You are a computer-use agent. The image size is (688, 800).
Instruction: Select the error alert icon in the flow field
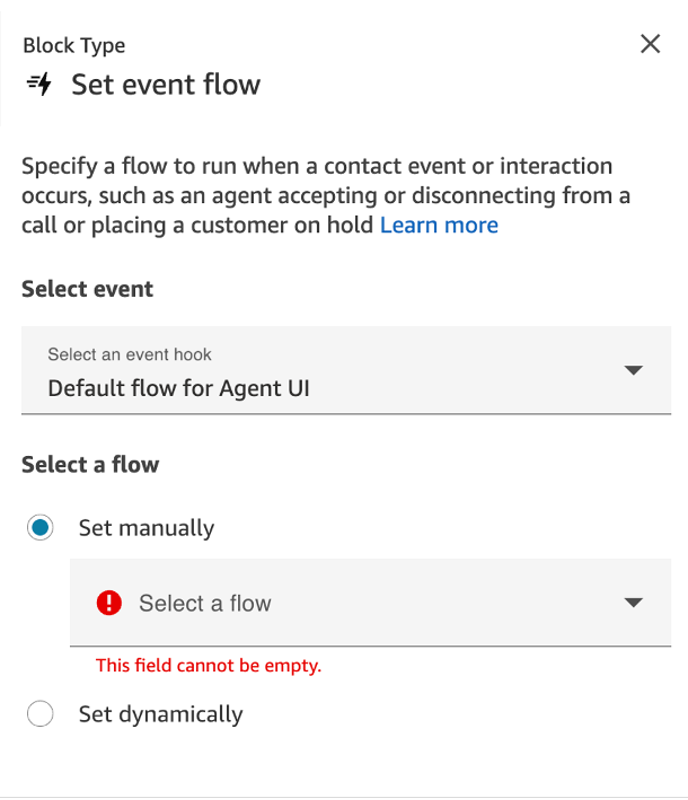click(x=109, y=602)
